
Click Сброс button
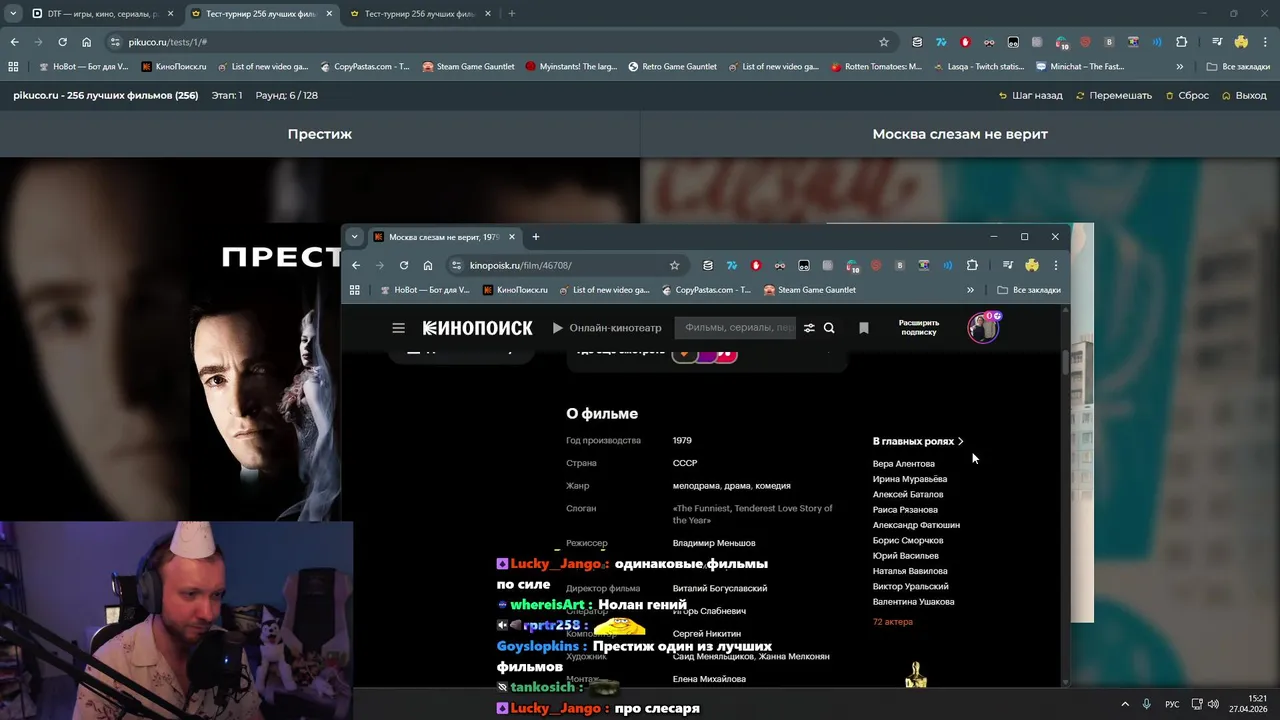[x=1187, y=95]
